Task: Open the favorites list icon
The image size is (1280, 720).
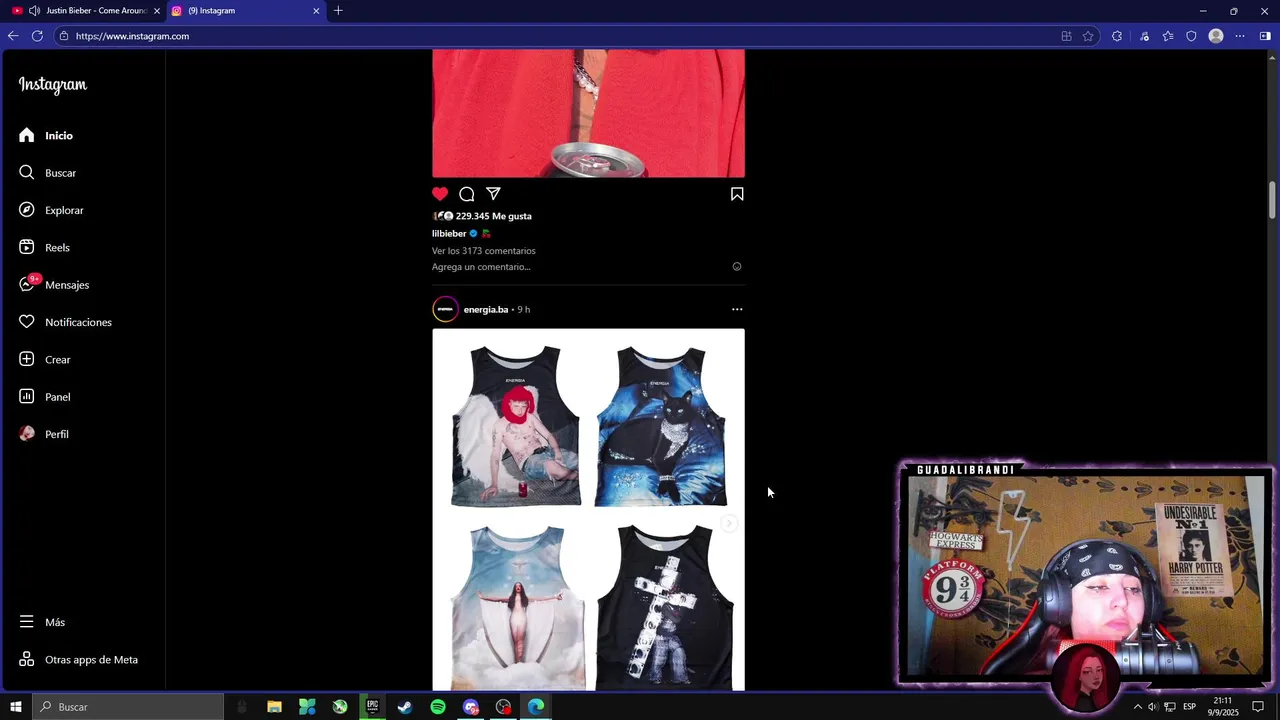Action: click(1168, 36)
